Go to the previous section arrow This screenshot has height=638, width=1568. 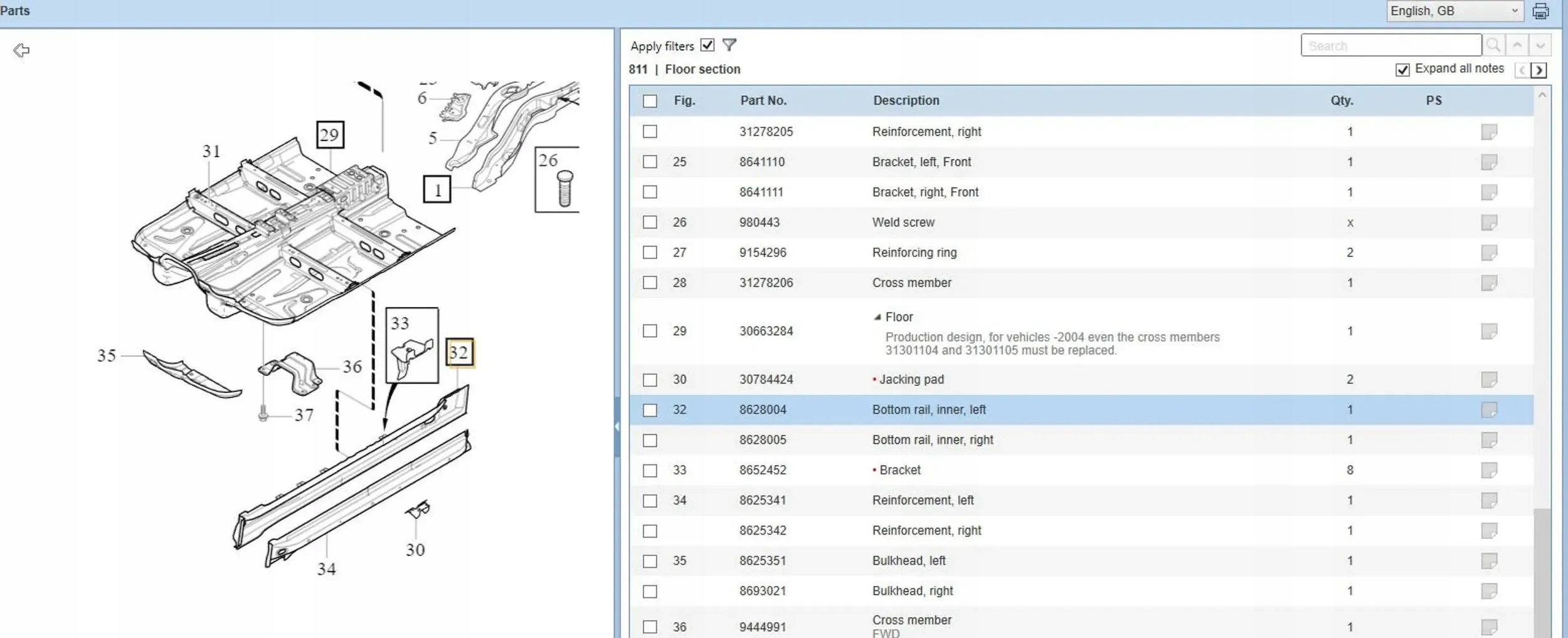click(x=1522, y=70)
